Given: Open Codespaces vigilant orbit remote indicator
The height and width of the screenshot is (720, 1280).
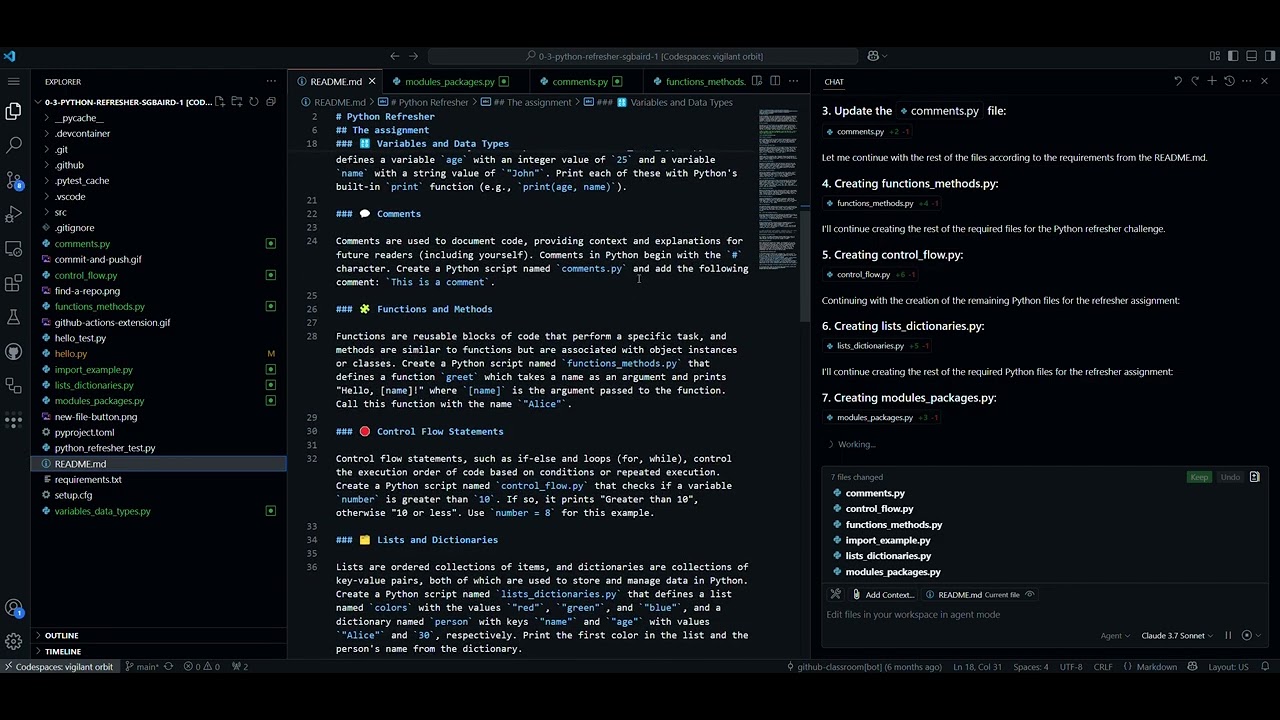Looking at the screenshot, I should pyautogui.click(x=58, y=666).
